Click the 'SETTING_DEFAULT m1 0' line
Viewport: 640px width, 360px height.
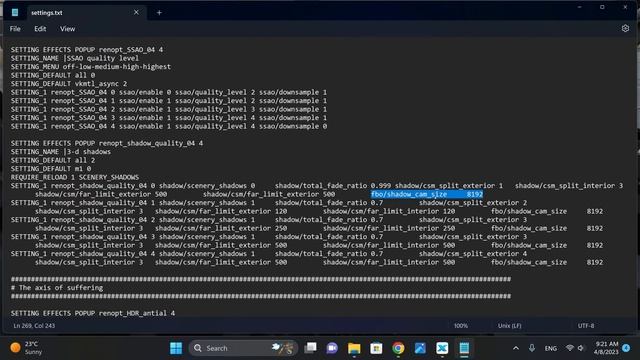51,169
